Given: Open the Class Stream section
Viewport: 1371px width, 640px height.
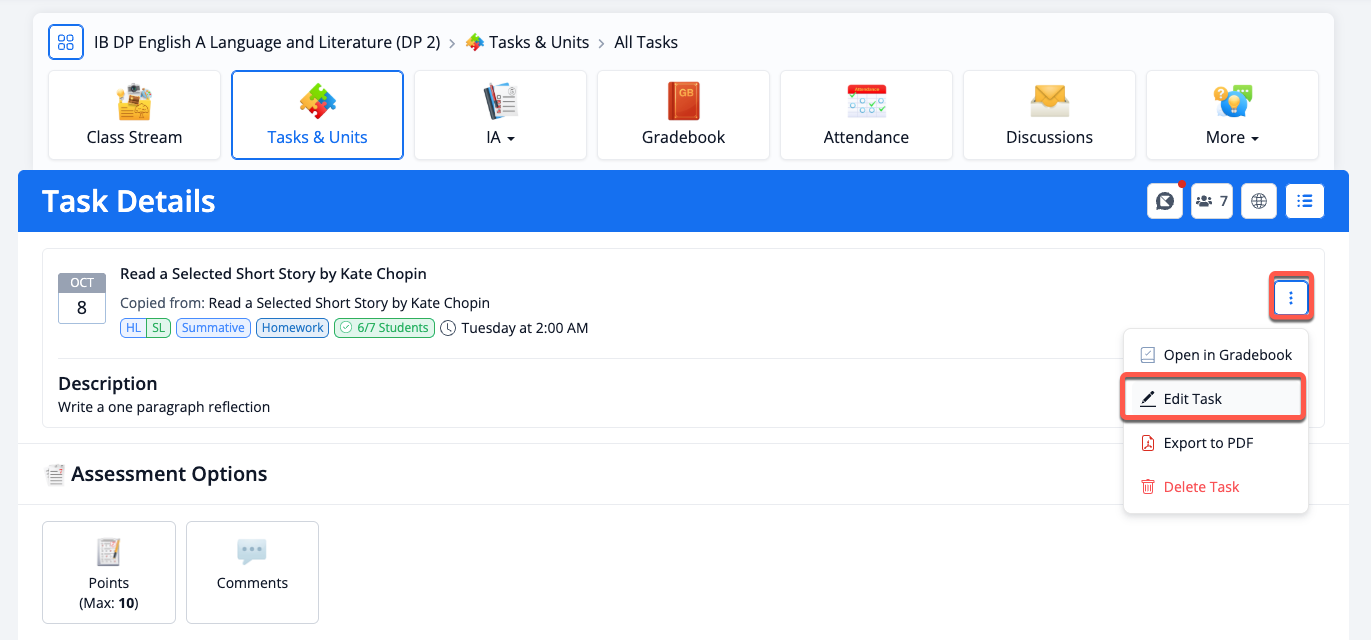Looking at the screenshot, I should point(134,114).
